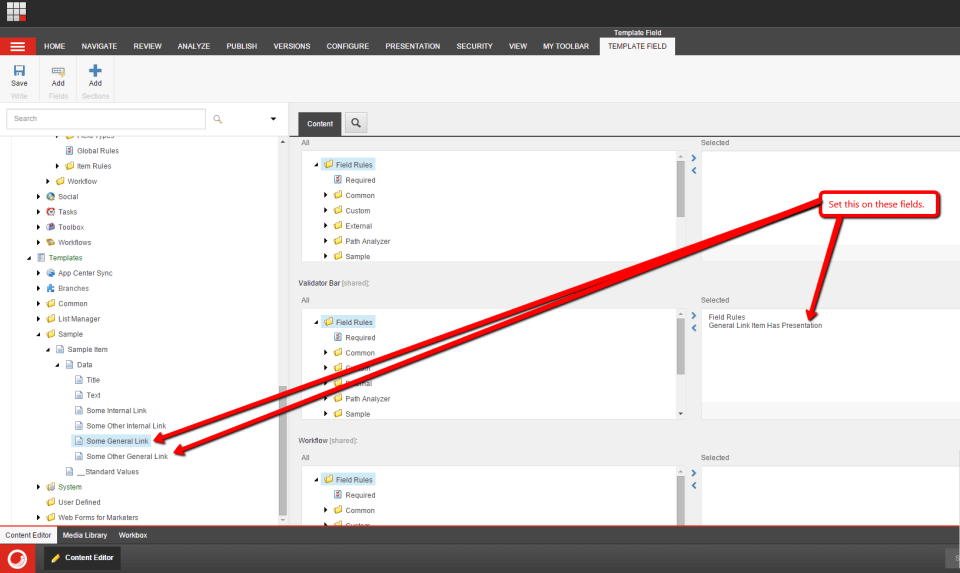Screen dimensions: 960x573
Task: Expand the Item Rules node
Action: coord(58,166)
